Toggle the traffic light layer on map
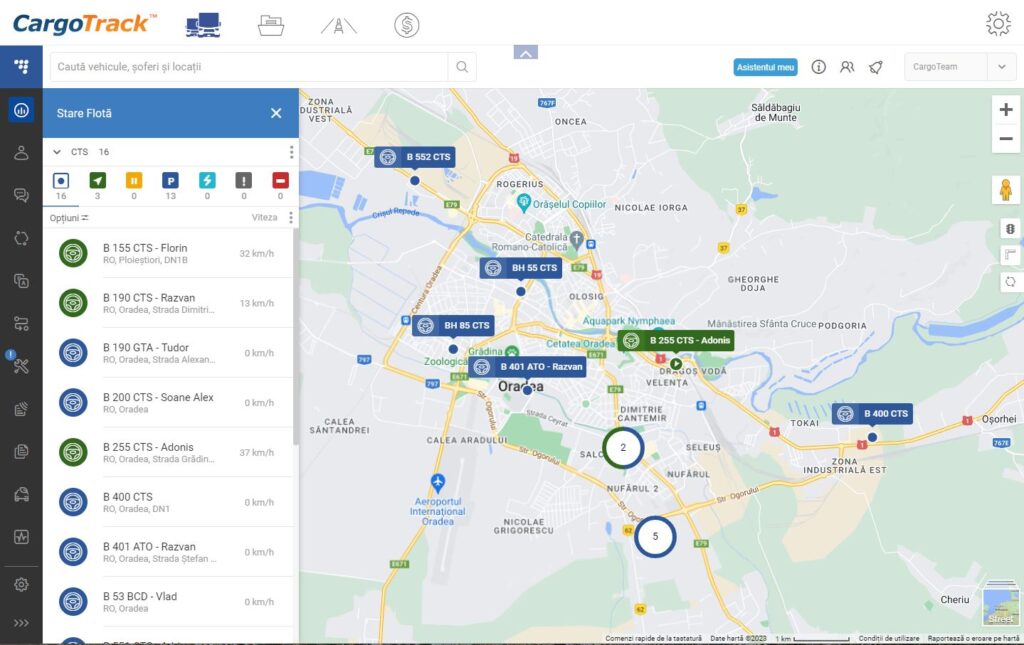This screenshot has height=645, width=1024. (x=1006, y=229)
